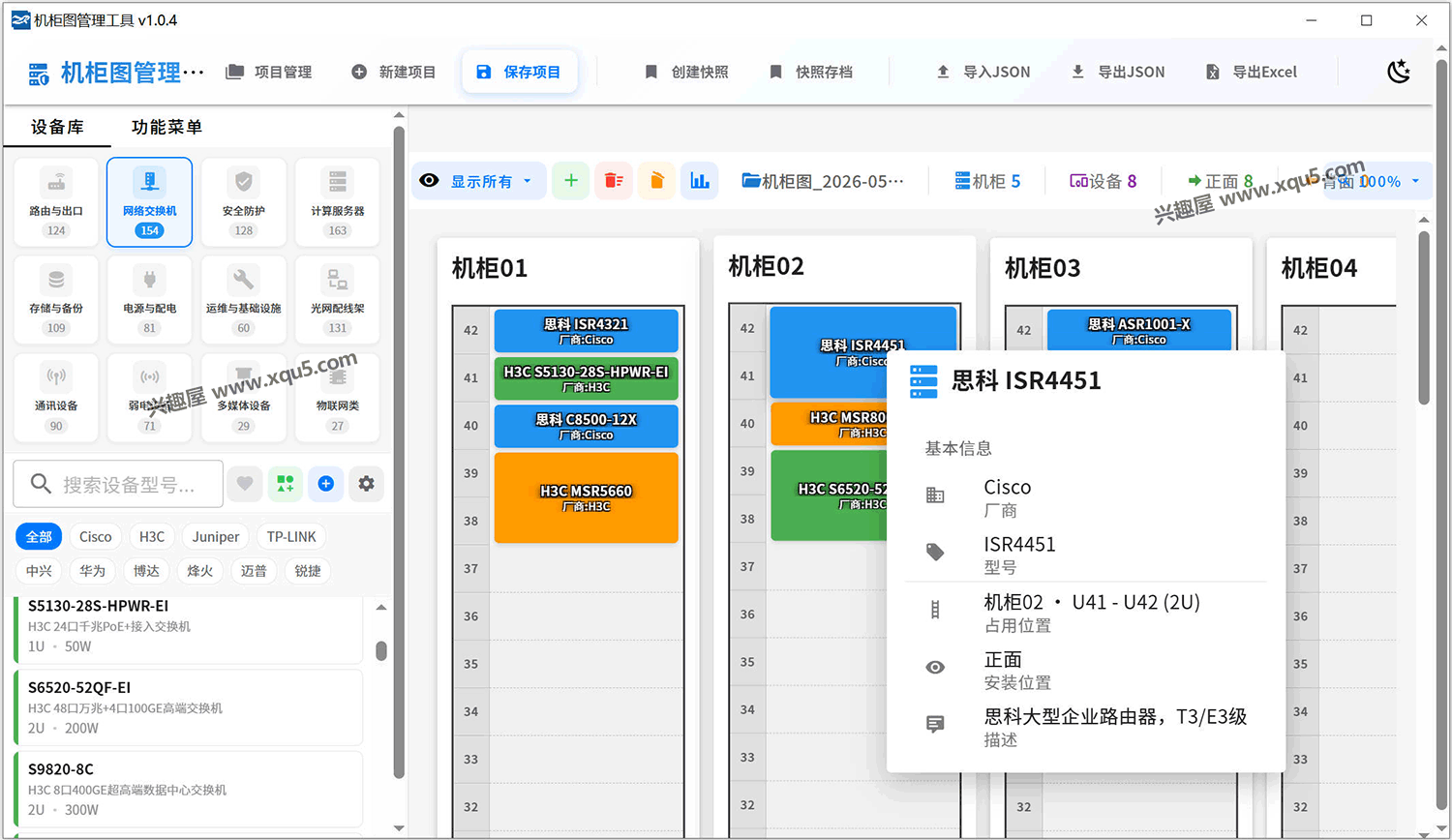Filter devices by 华为 chip
Viewport: 1452px width, 840px height.
[x=93, y=571]
